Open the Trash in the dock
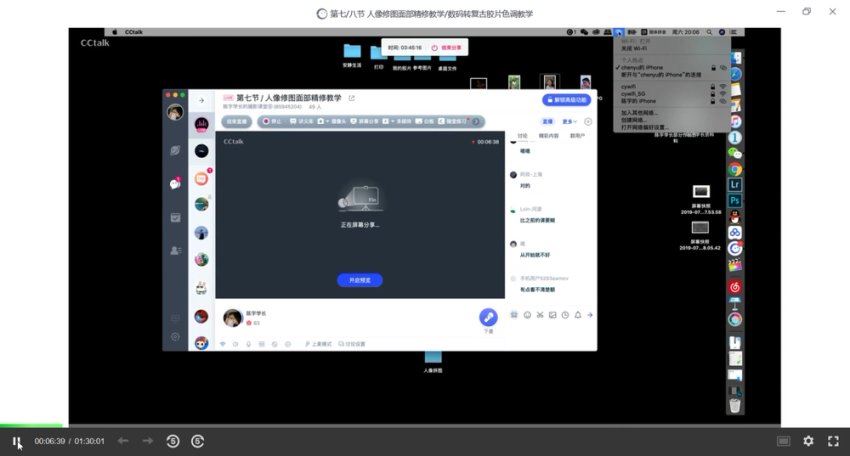This screenshot has width=850, height=456. [x=735, y=405]
